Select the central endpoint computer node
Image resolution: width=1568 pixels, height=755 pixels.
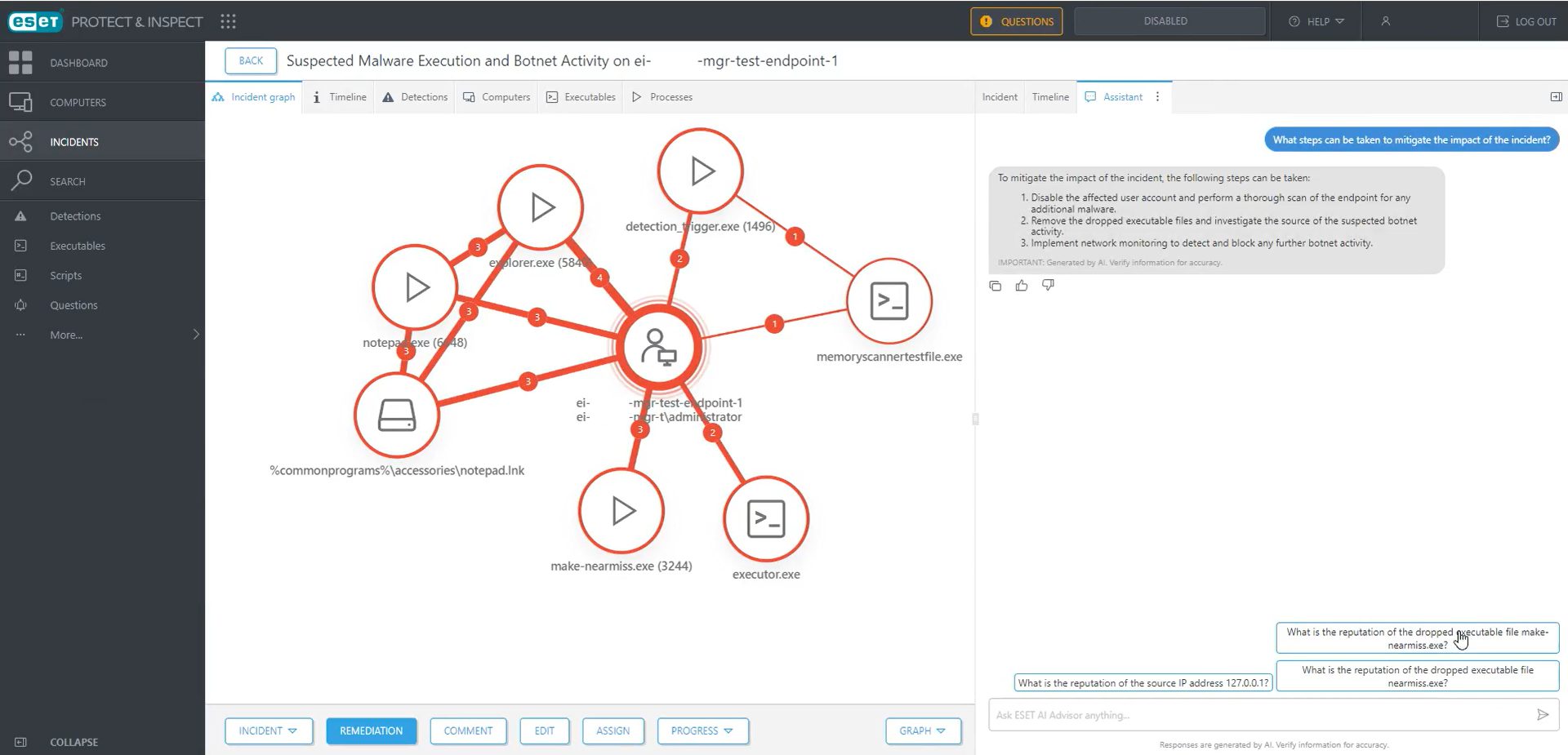pyautogui.click(x=659, y=348)
